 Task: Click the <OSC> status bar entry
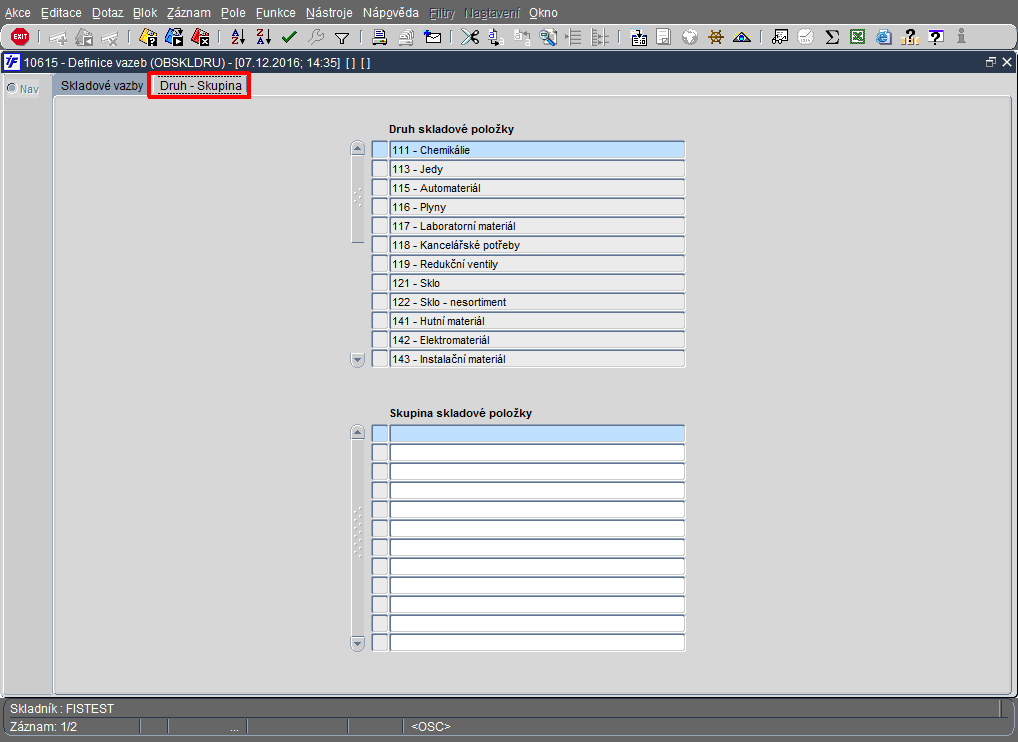click(430, 726)
